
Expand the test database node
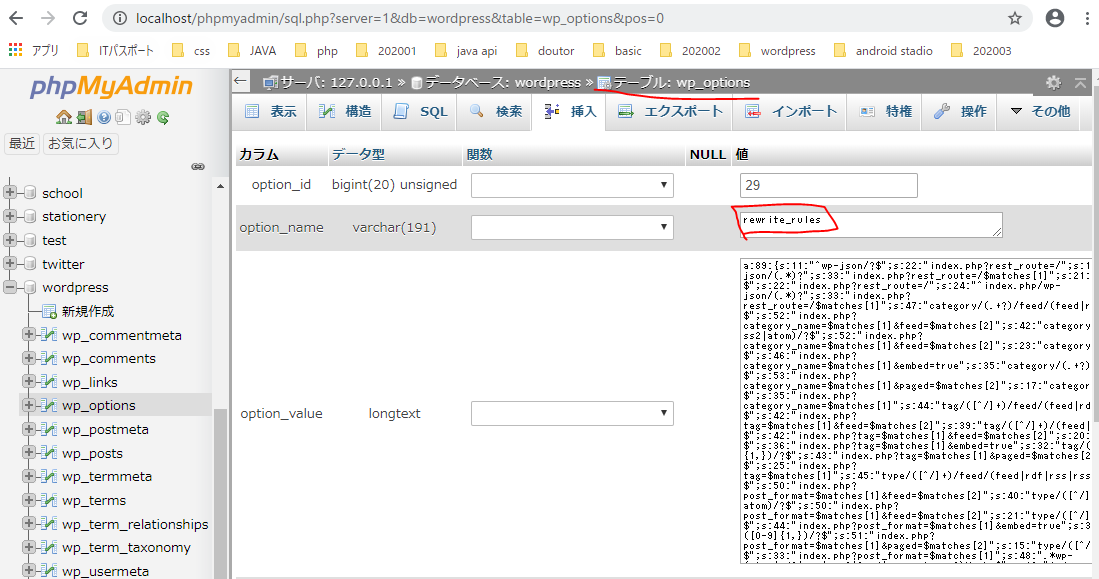click(10, 240)
